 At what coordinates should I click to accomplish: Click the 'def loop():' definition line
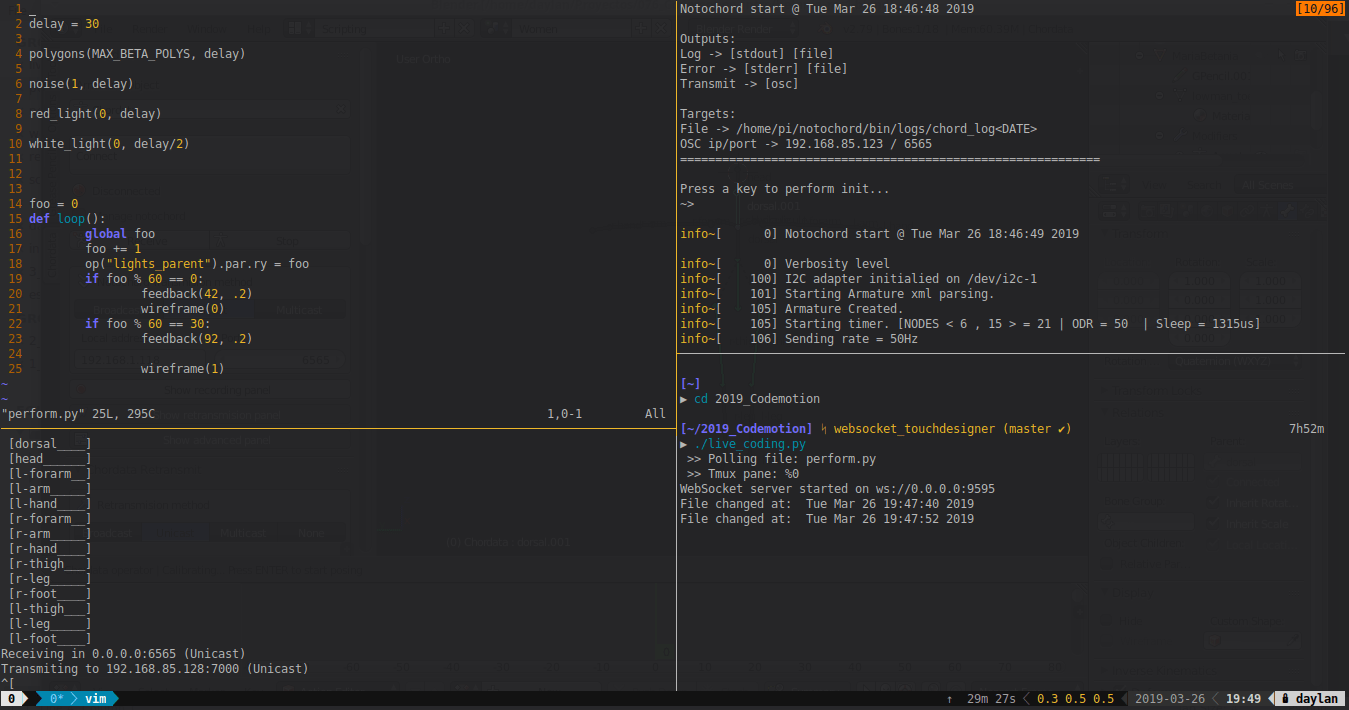[x=67, y=218]
